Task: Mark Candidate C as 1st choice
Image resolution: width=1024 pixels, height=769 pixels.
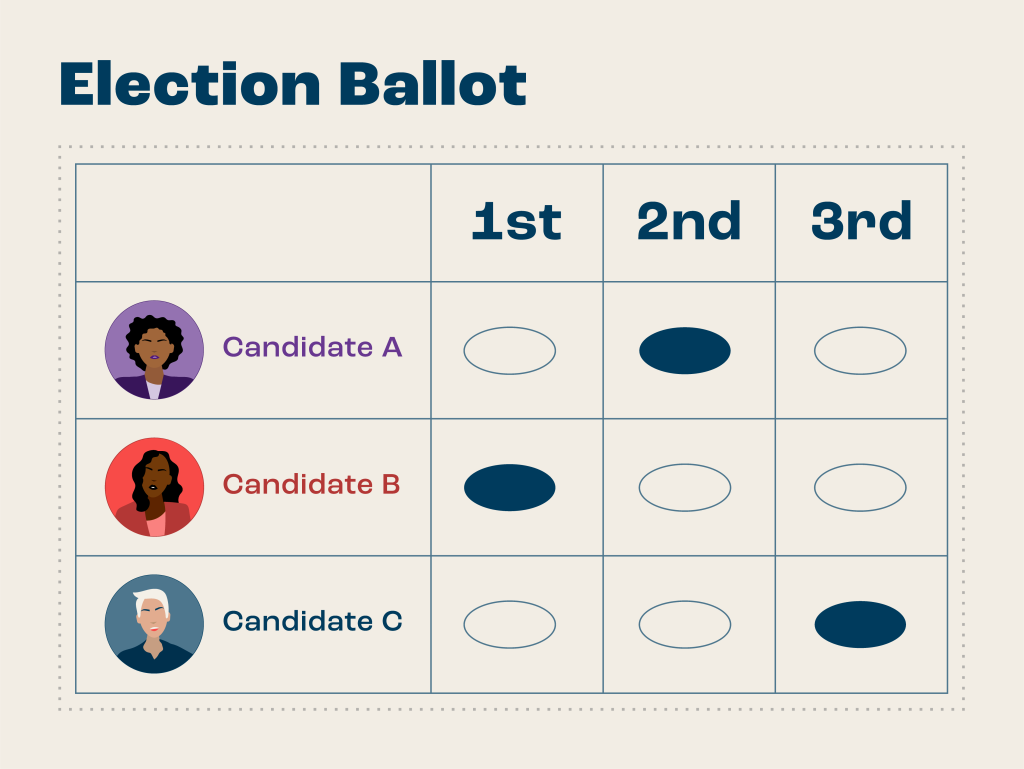Action: pyautogui.click(x=509, y=625)
